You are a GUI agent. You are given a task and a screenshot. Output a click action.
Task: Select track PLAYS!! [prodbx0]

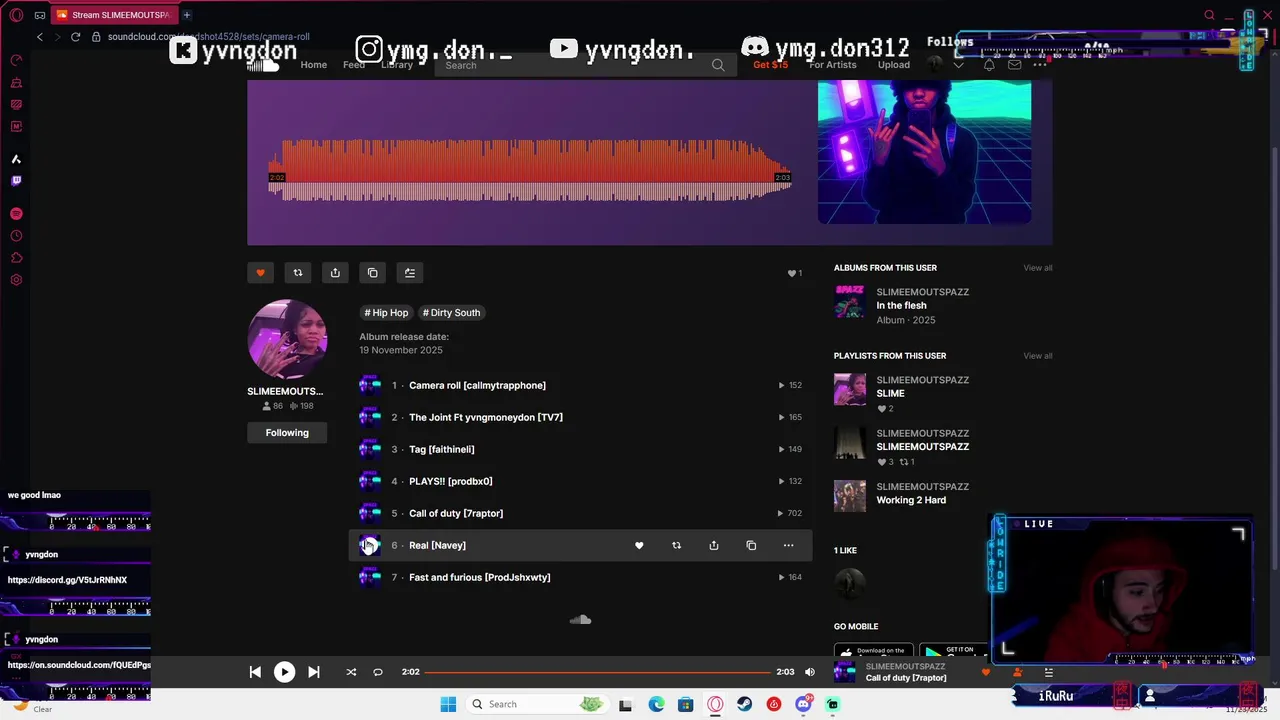tap(450, 481)
